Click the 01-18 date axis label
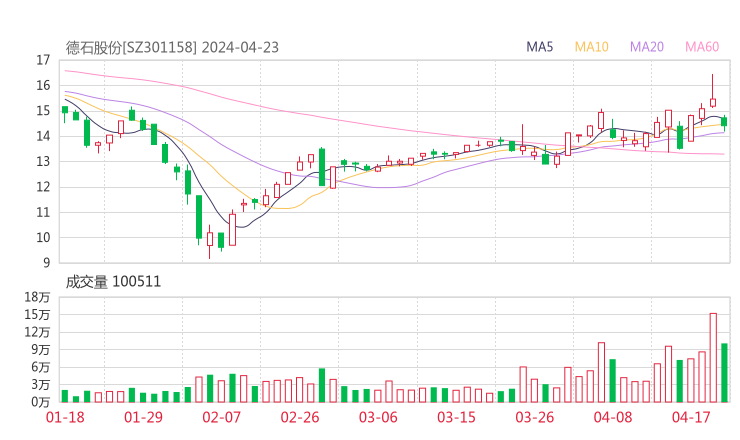 pos(65,417)
